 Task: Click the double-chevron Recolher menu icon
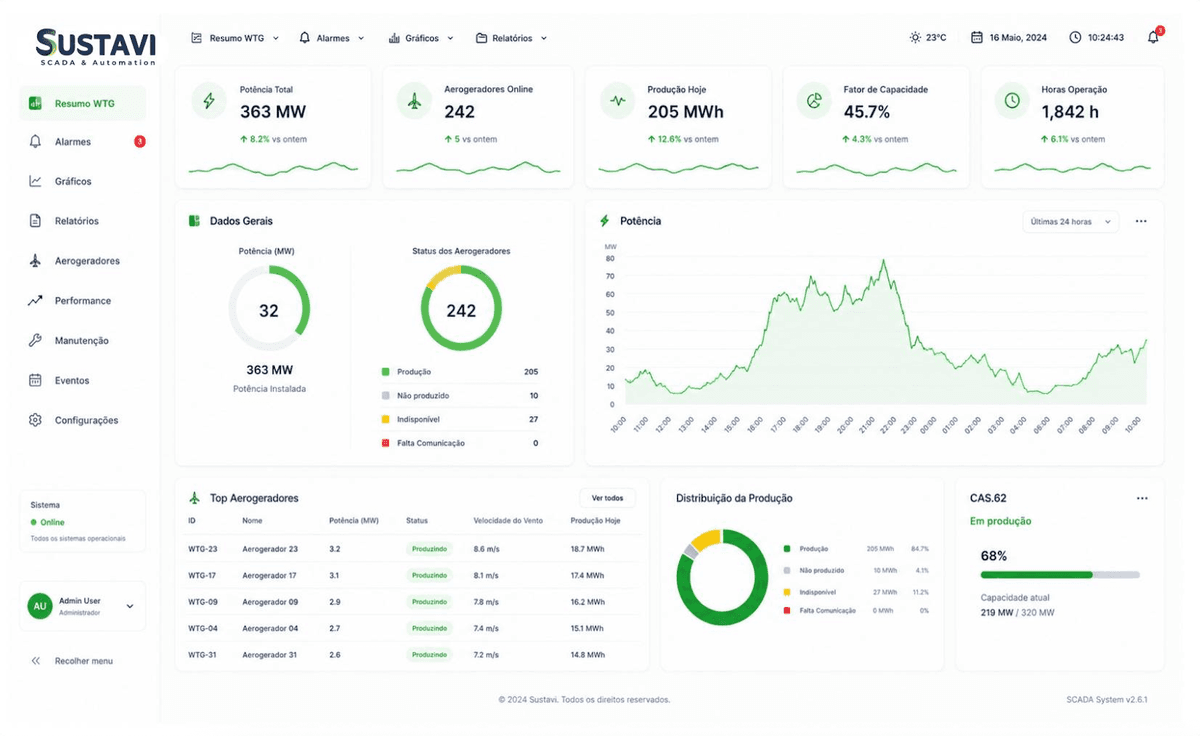(x=35, y=661)
